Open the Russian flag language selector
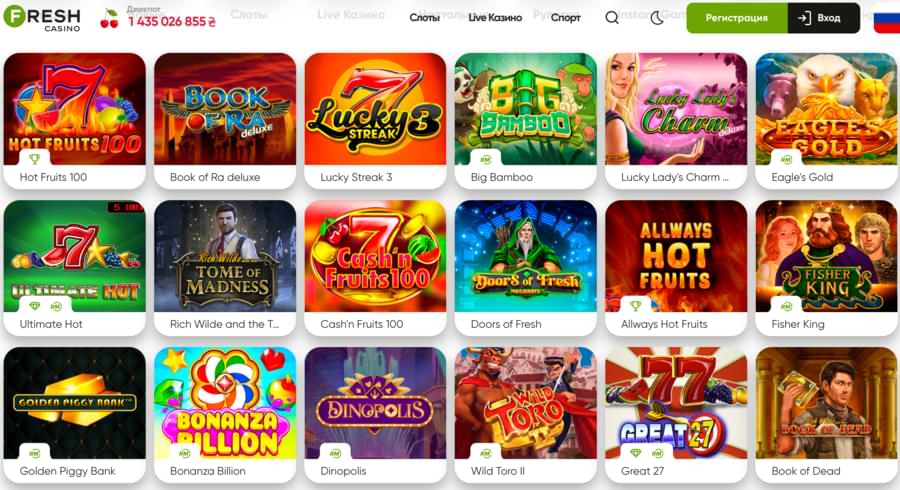 click(887, 18)
